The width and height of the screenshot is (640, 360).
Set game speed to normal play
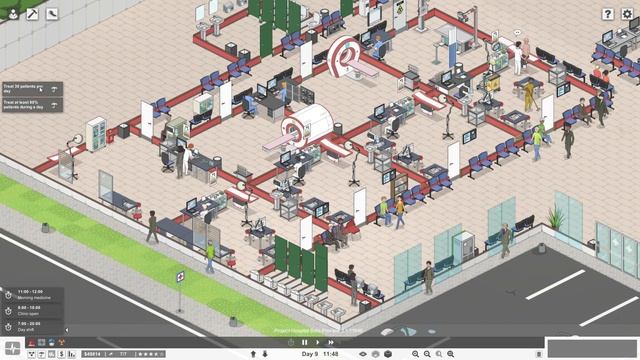point(318,342)
